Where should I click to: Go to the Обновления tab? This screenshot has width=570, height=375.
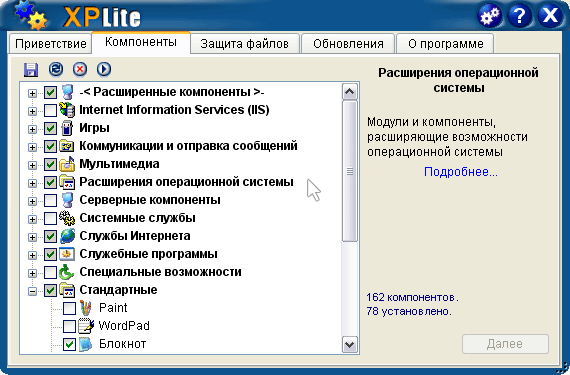348,44
